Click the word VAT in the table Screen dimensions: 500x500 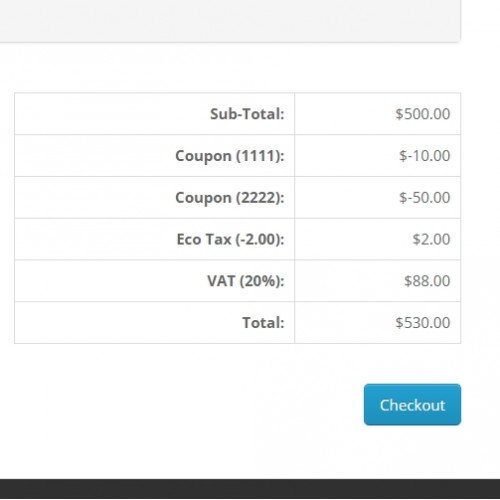click(x=221, y=281)
